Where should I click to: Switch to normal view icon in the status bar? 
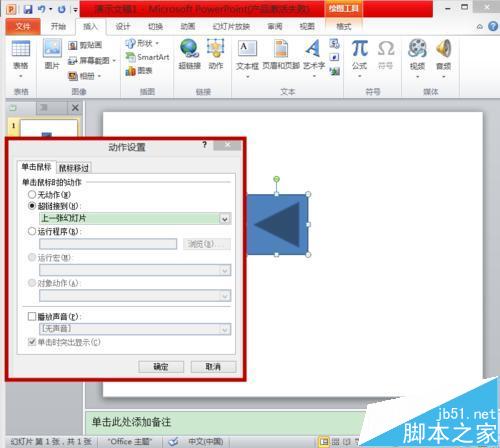324,442
